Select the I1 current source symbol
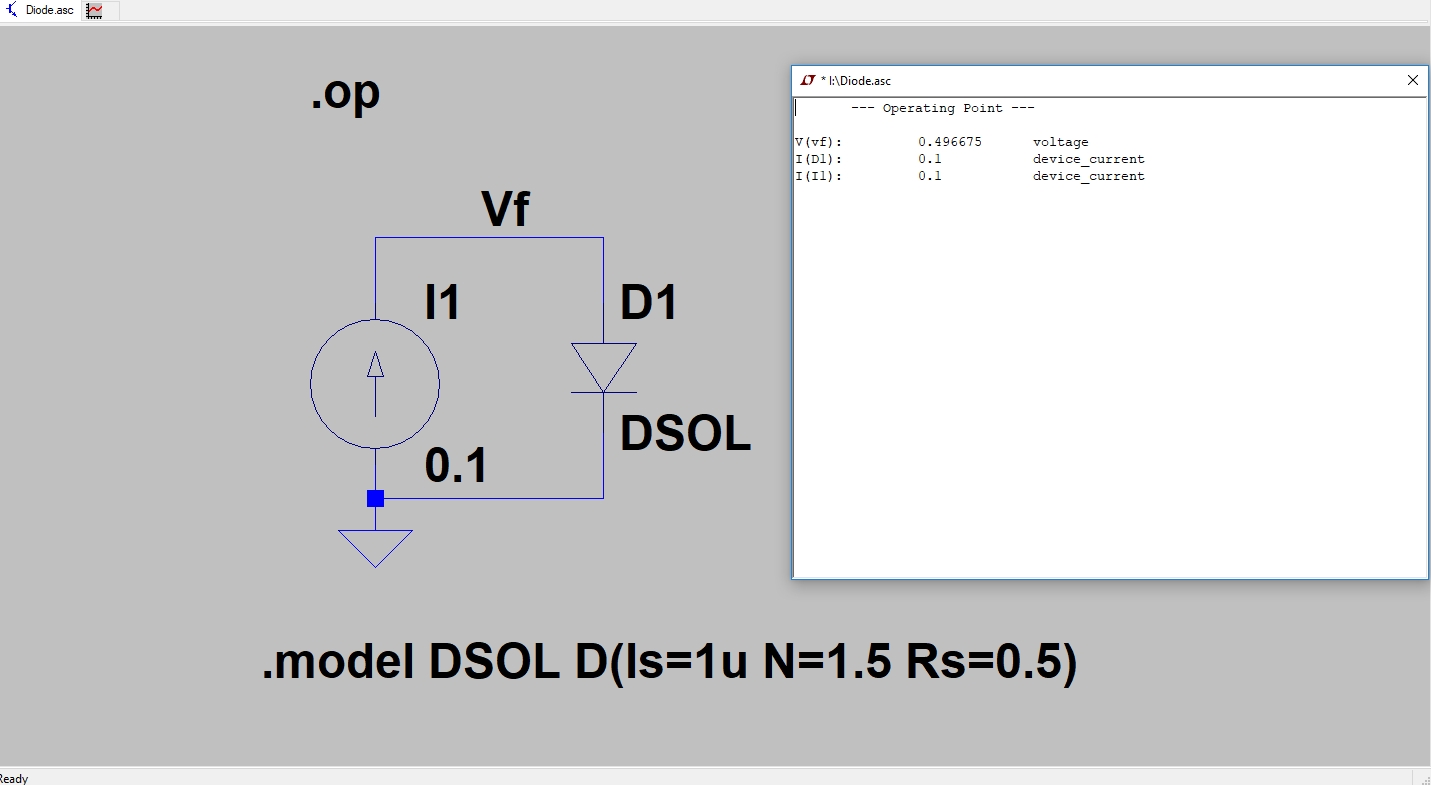1431x785 pixels. point(375,384)
